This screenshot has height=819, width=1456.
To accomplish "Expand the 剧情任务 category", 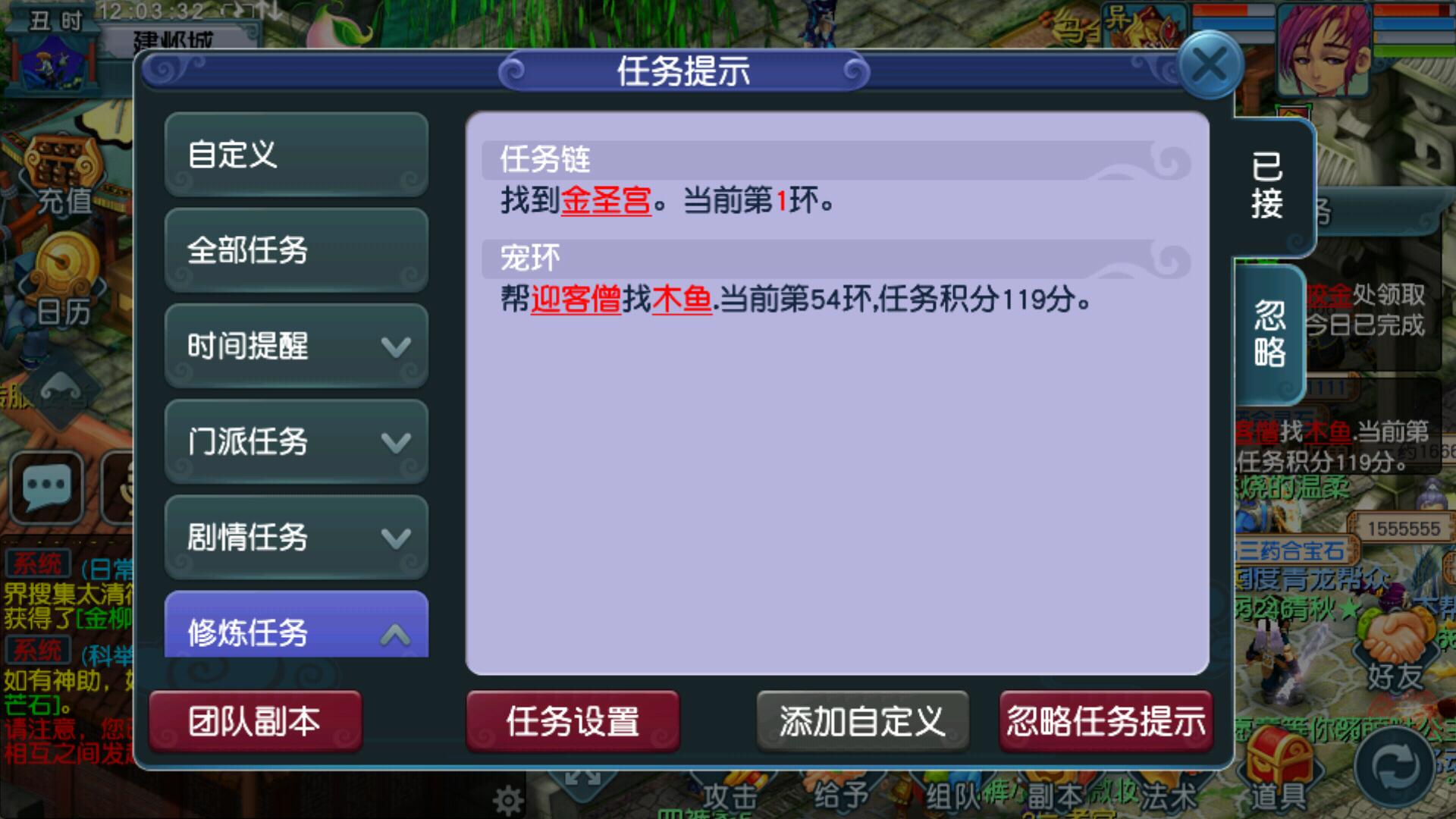I will point(297,537).
